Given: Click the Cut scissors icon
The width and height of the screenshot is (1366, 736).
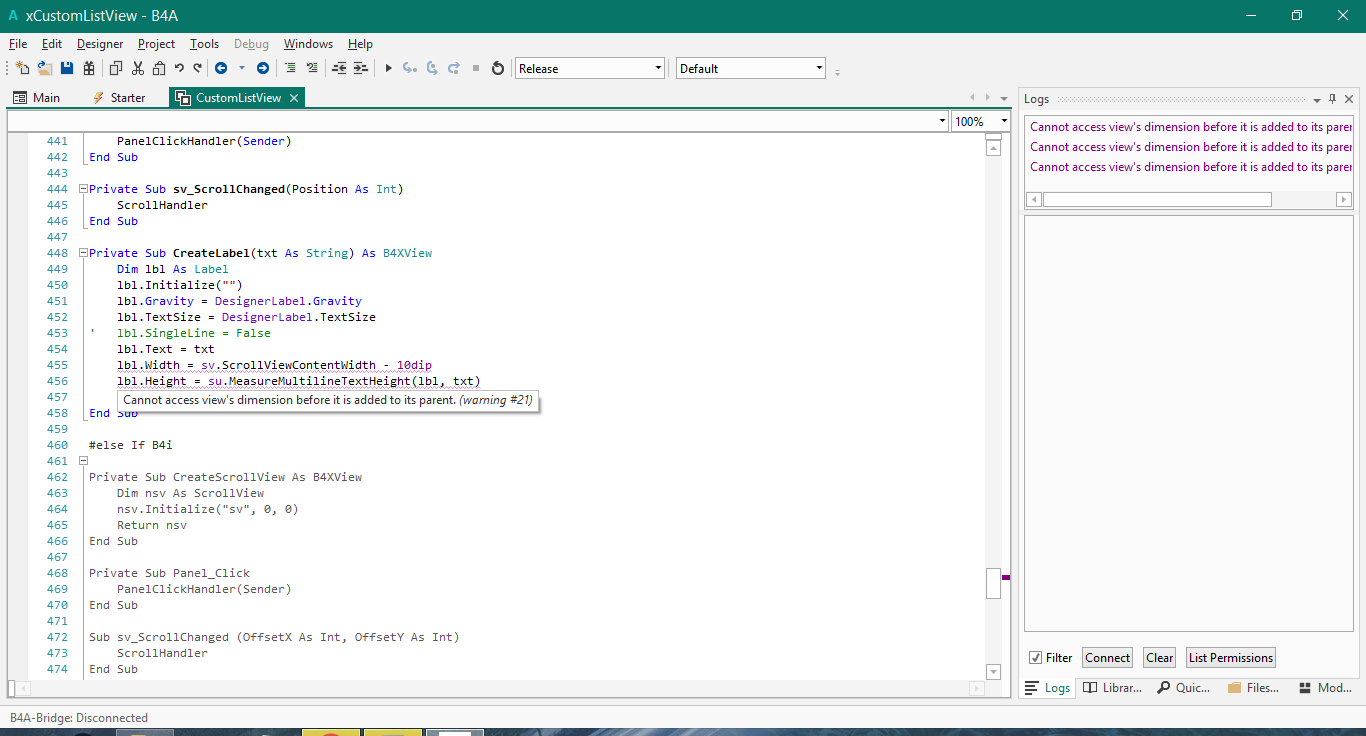Looking at the screenshot, I should (x=137, y=68).
